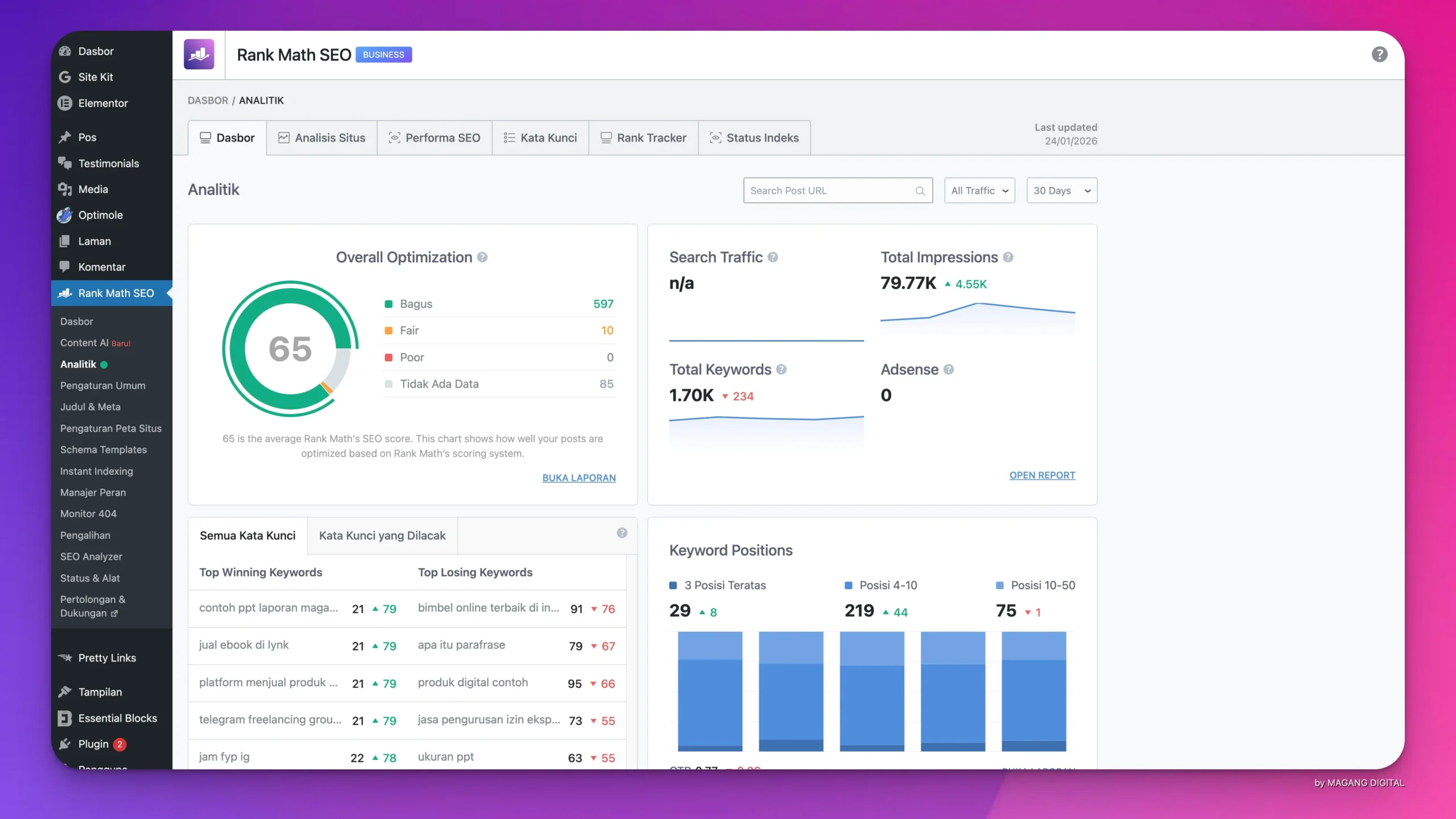Click the search magnifier icon in URL field
Image resolution: width=1456 pixels, height=819 pixels.
coord(920,191)
